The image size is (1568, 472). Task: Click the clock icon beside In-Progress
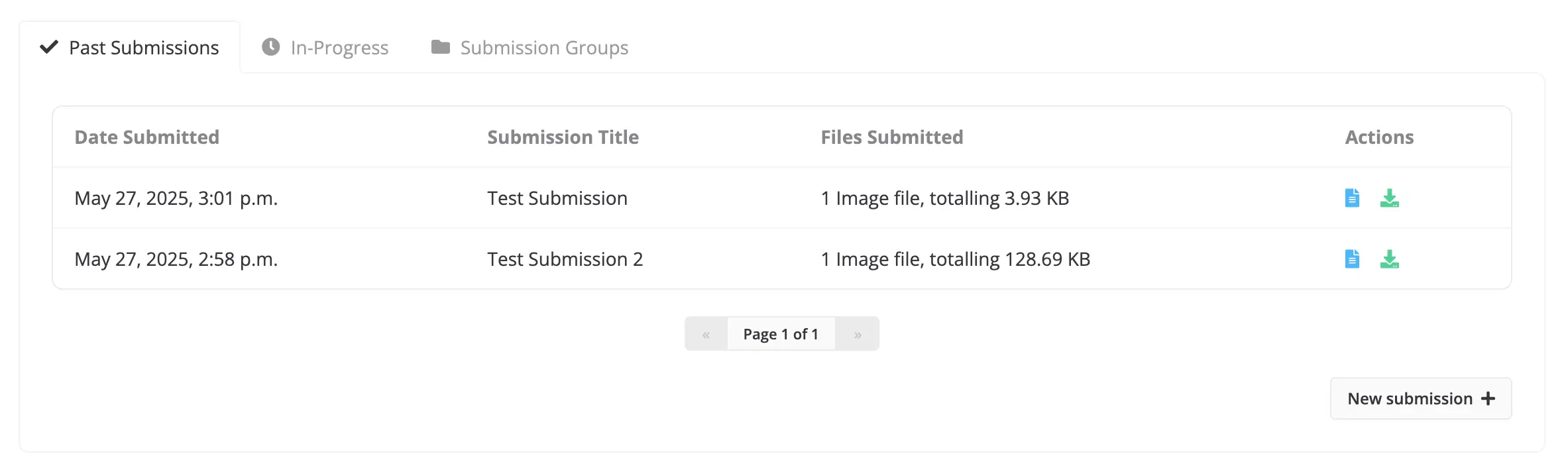(x=270, y=47)
